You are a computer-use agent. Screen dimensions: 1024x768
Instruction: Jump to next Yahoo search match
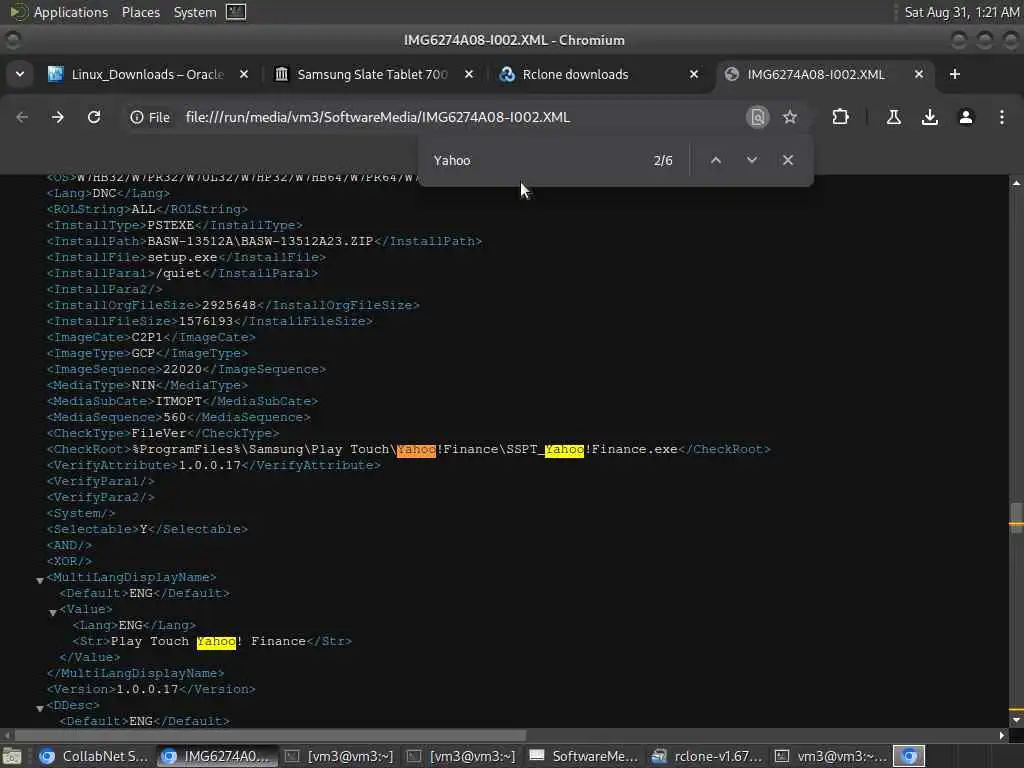coord(752,160)
